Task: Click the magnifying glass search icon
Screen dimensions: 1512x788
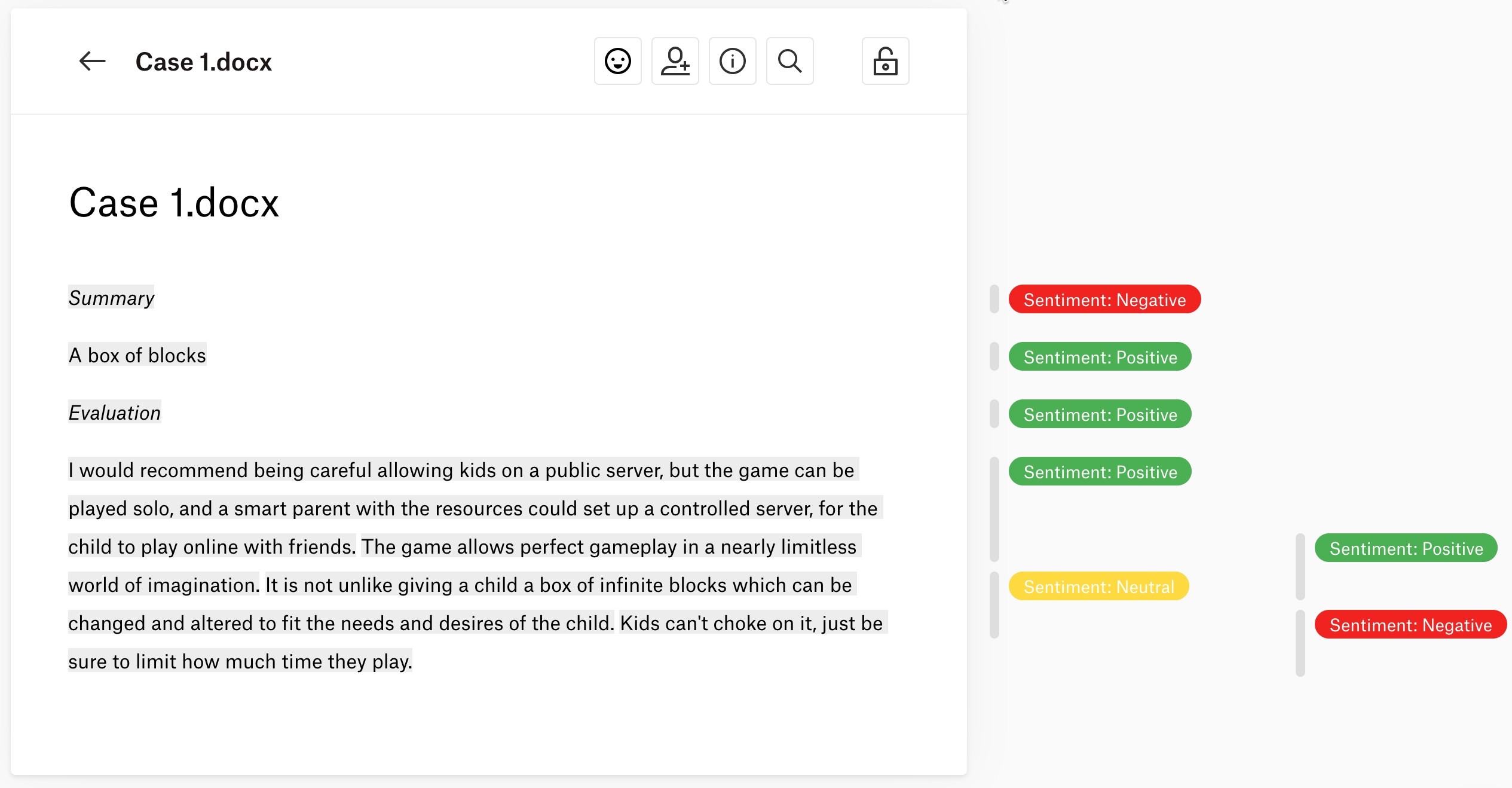Action: (x=789, y=61)
